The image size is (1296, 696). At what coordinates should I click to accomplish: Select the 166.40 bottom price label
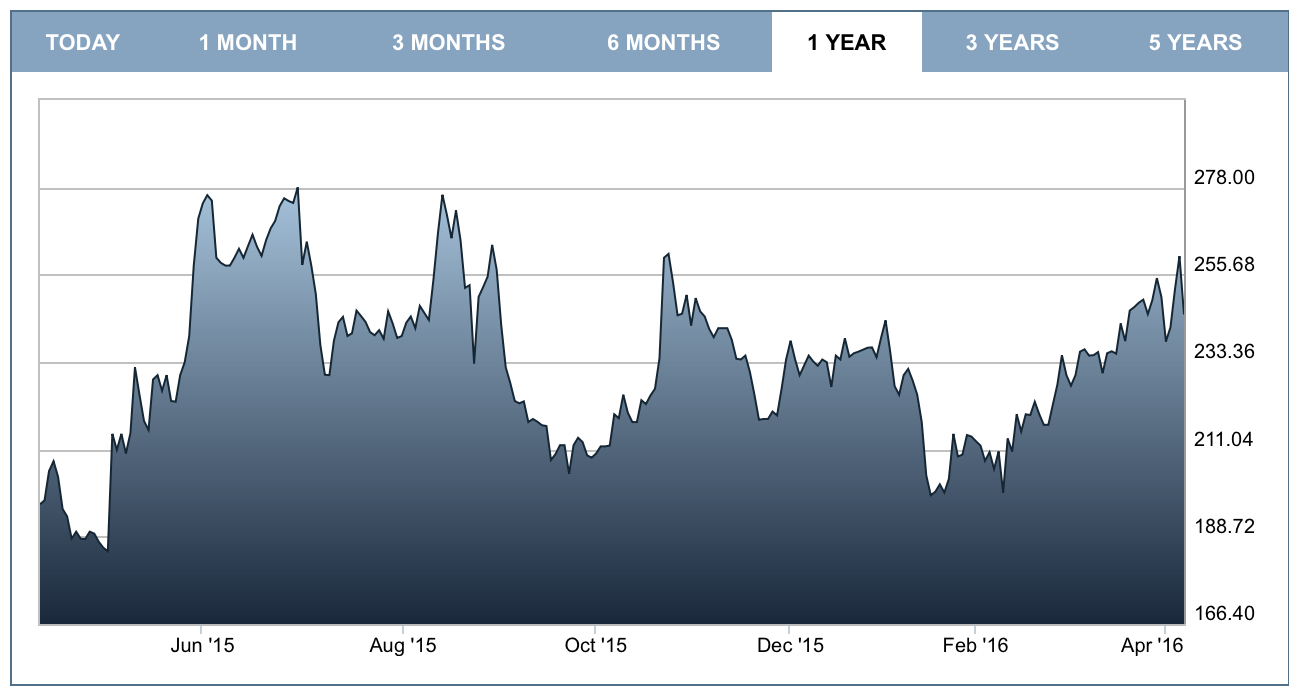coord(1225,613)
